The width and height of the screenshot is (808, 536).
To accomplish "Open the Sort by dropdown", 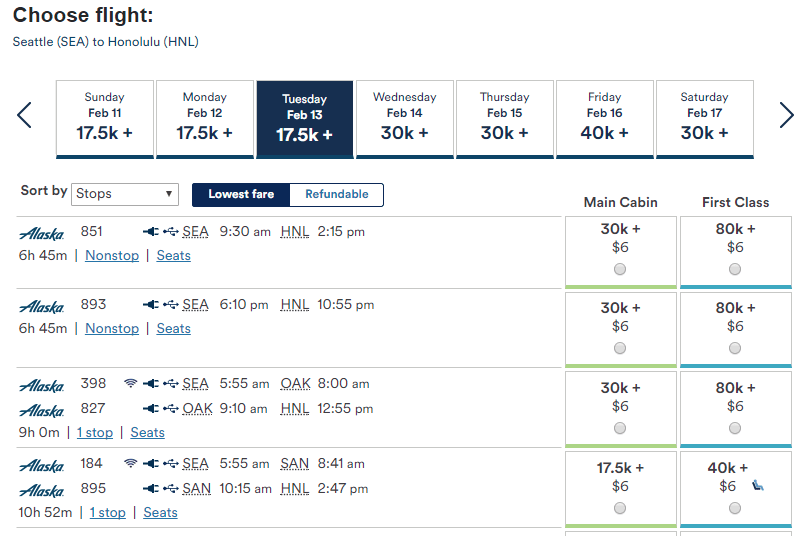I will click(x=126, y=194).
